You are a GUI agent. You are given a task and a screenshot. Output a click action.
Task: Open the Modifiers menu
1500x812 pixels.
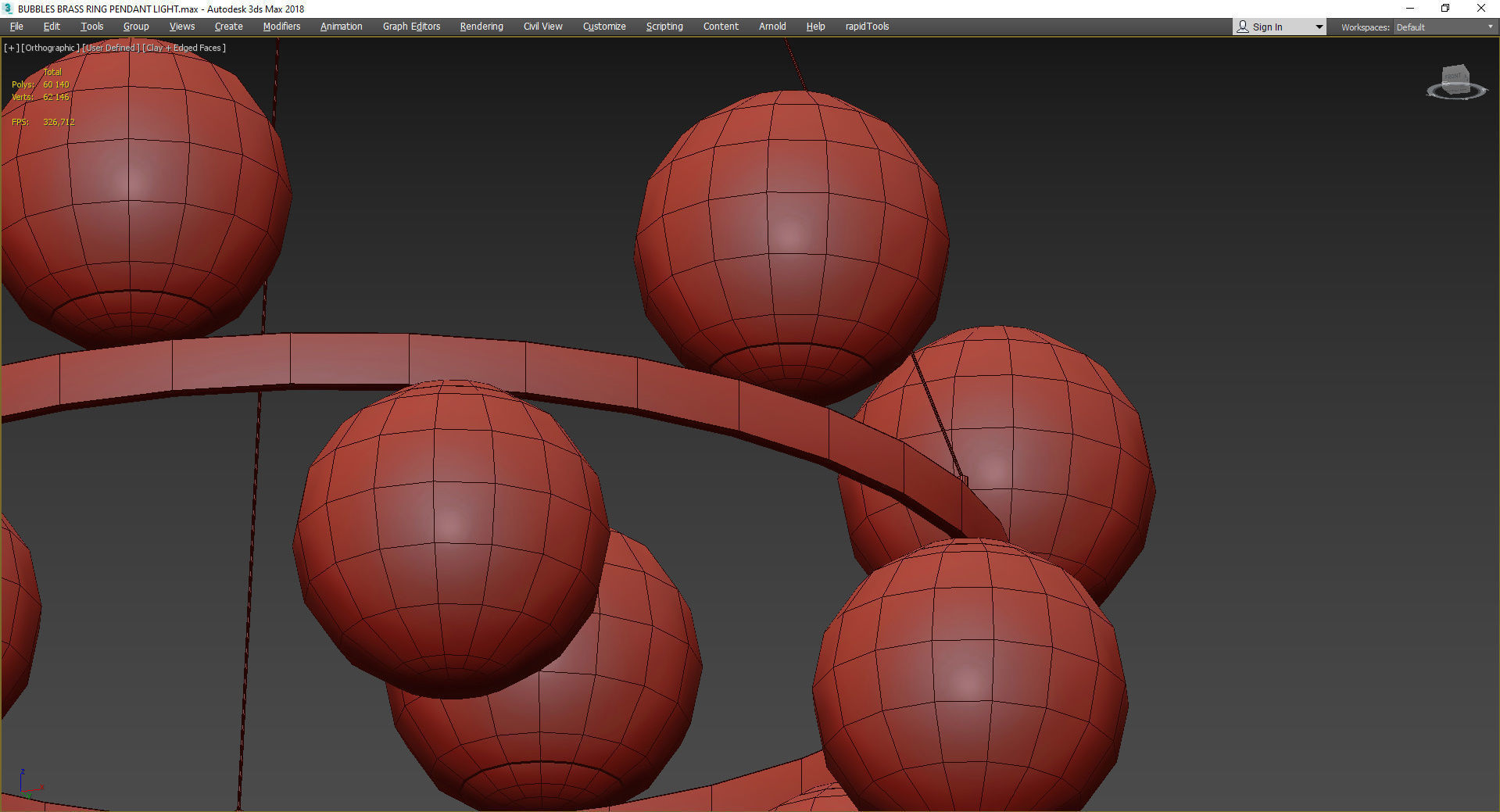[x=281, y=27]
